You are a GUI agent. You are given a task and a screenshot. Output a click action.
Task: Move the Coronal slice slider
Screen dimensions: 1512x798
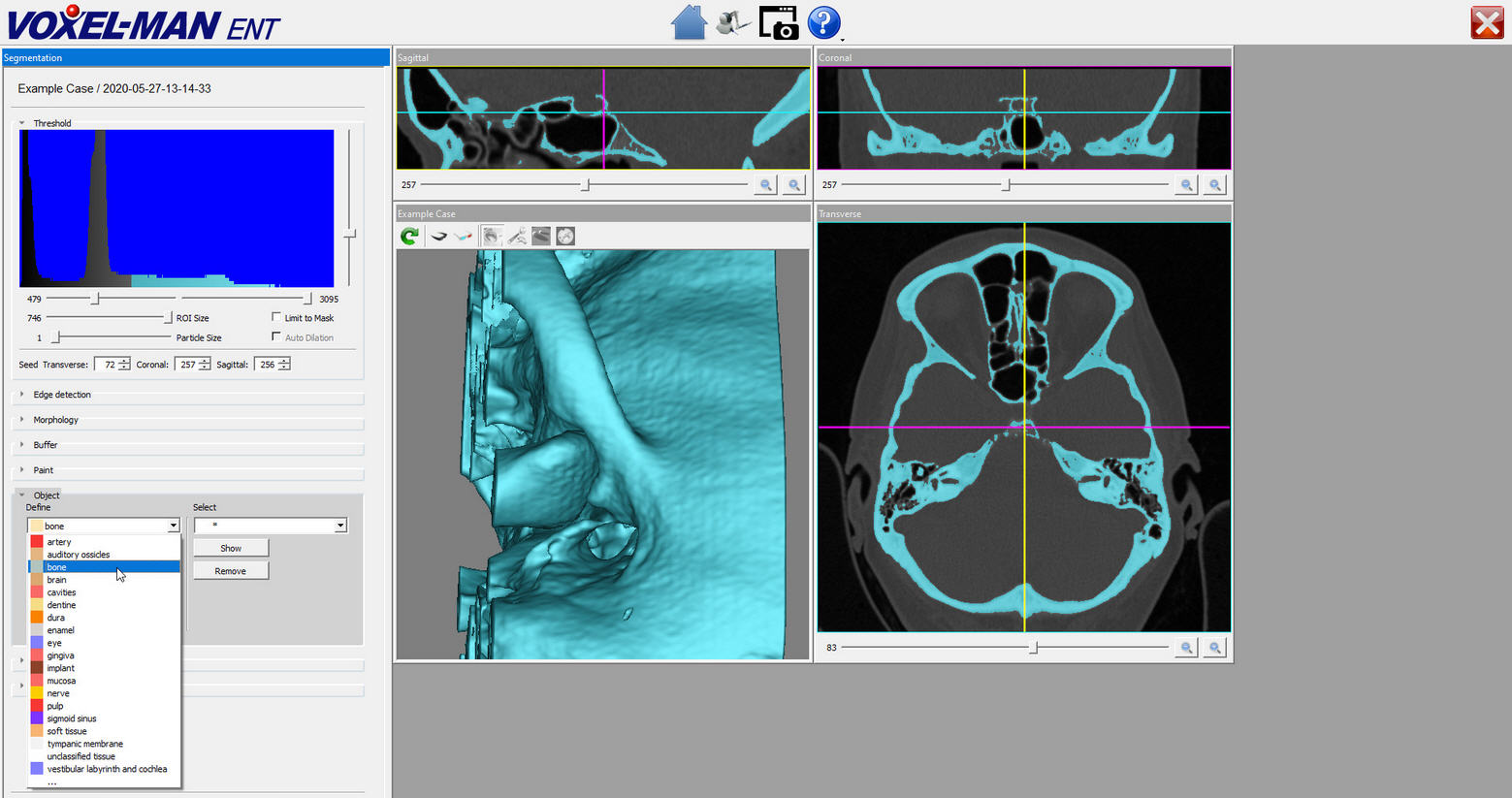point(1006,184)
